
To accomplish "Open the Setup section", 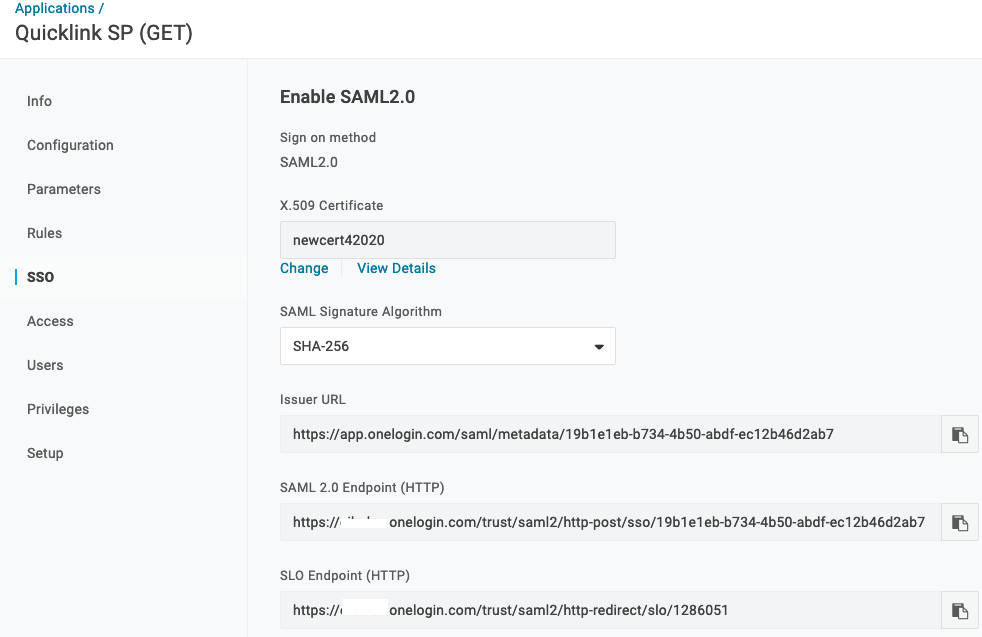I will pos(45,453).
